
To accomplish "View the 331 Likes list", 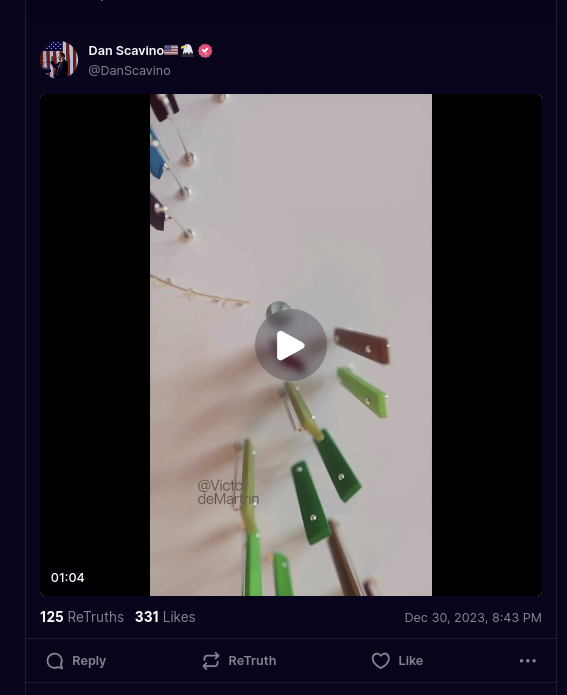I will click(165, 617).
